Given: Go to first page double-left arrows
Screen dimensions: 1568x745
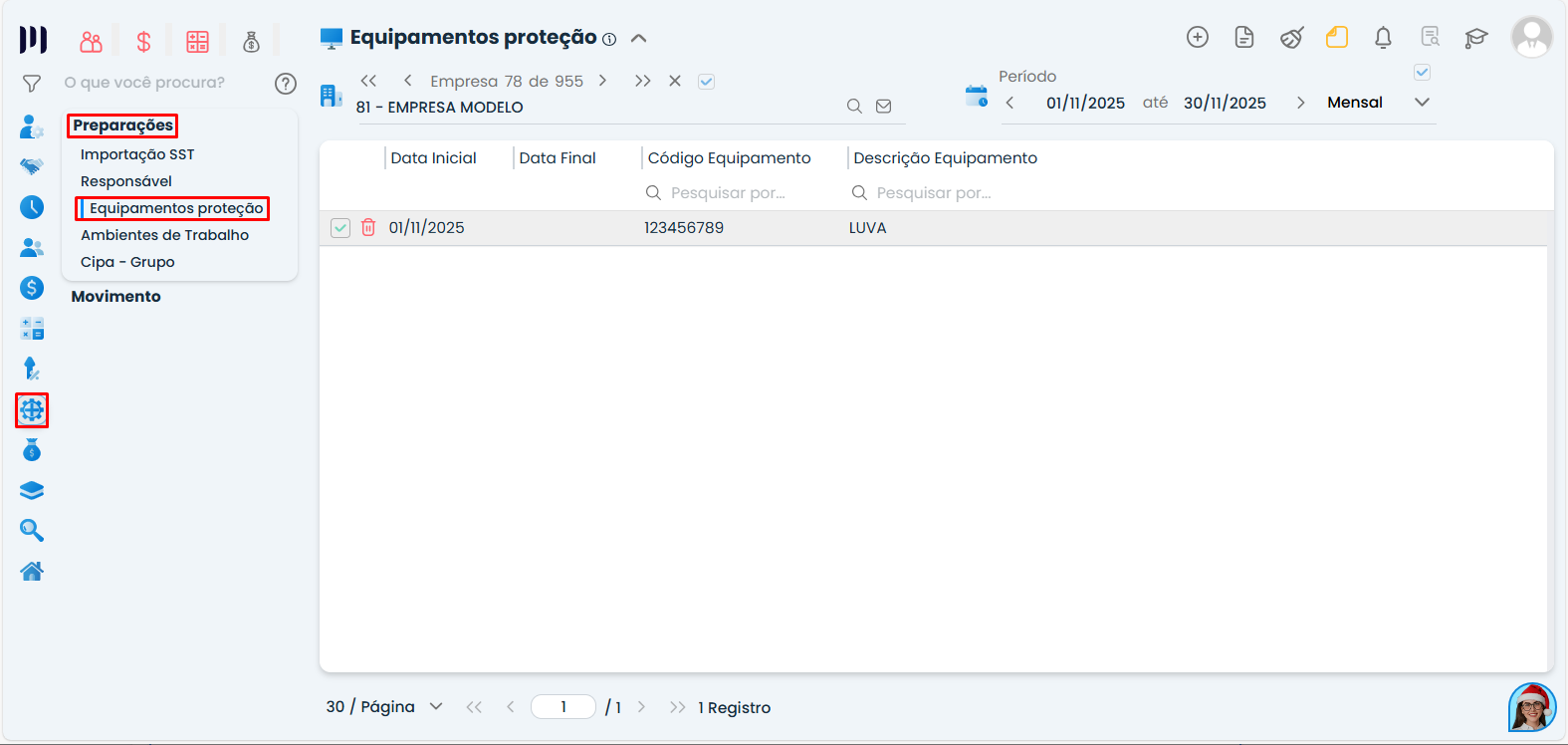Looking at the screenshot, I should point(474,707).
